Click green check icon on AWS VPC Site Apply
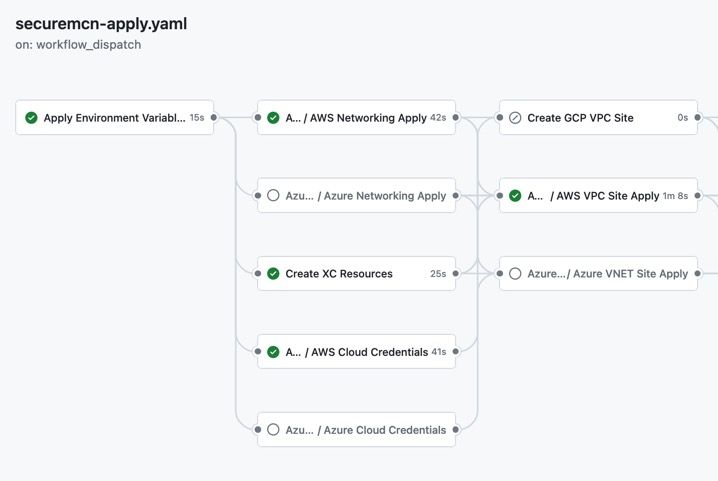 tap(515, 196)
